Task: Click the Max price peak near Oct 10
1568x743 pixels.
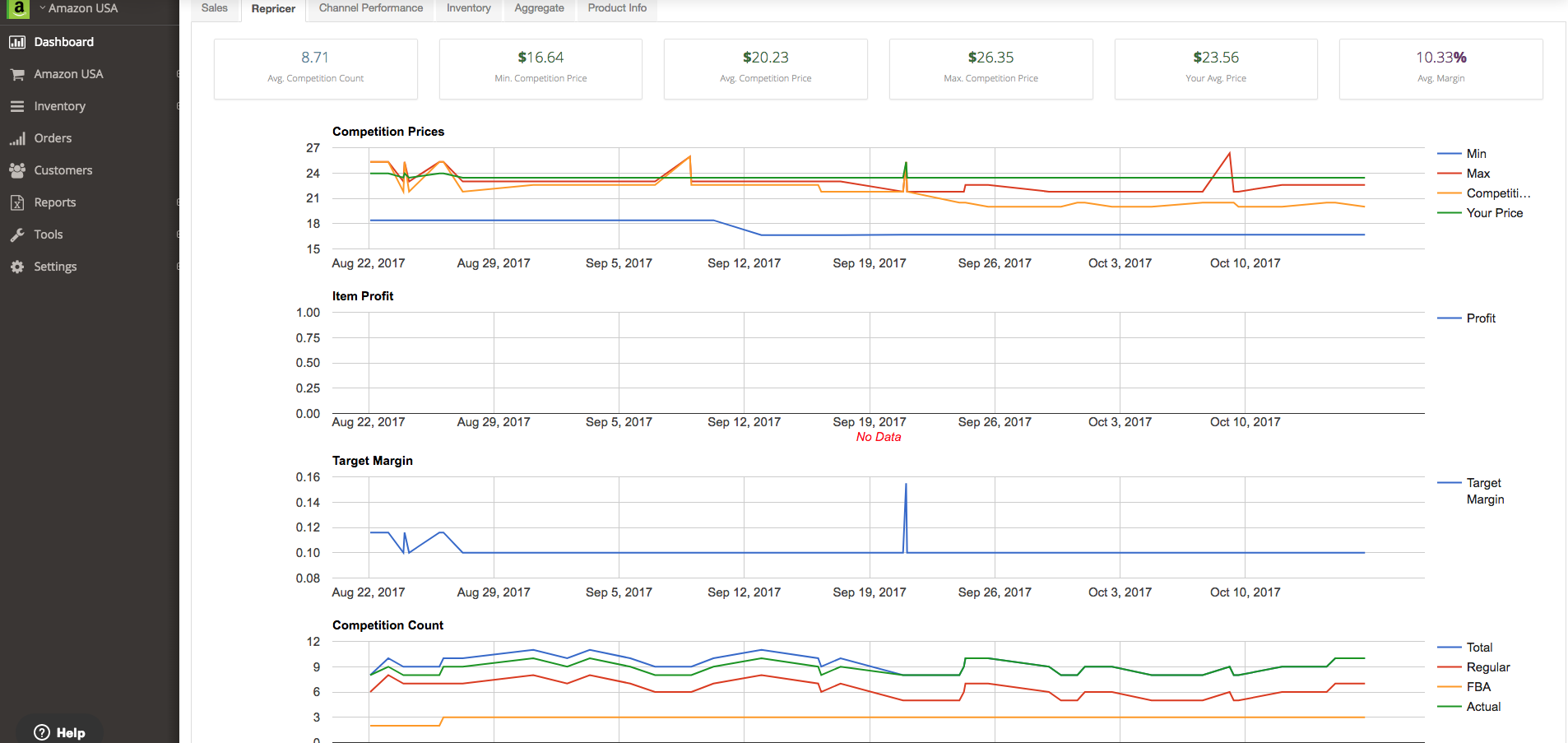Action: [x=1230, y=154]
